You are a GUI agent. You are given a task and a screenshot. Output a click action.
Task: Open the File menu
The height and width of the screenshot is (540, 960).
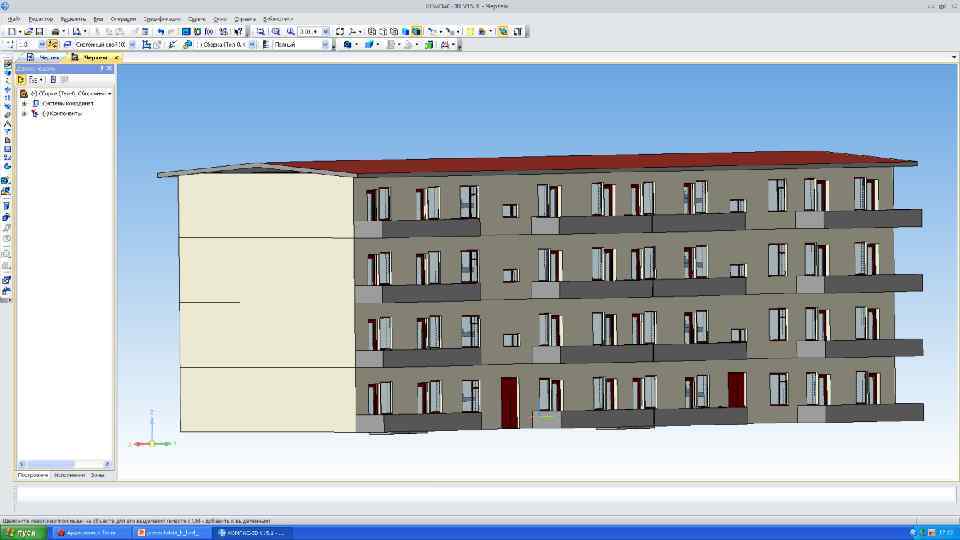pos(14,19)
